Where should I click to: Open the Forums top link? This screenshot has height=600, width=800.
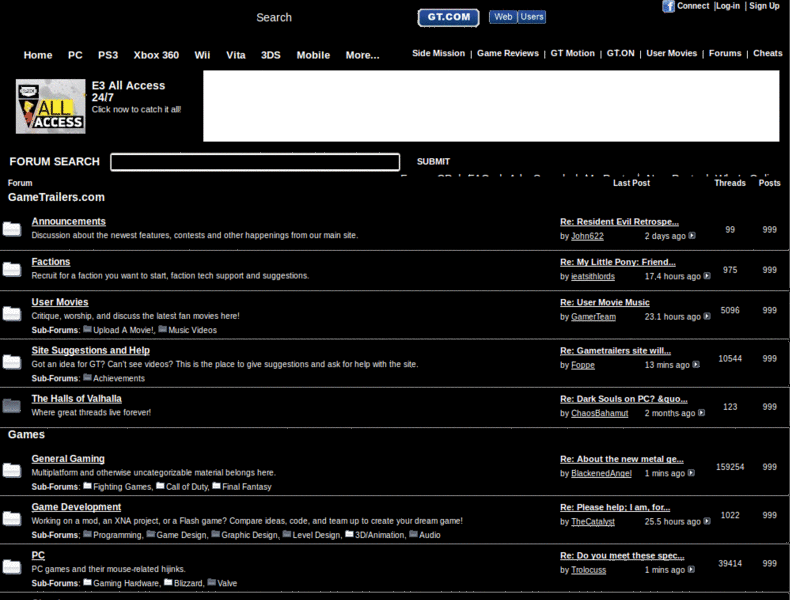tap(724, 53)
